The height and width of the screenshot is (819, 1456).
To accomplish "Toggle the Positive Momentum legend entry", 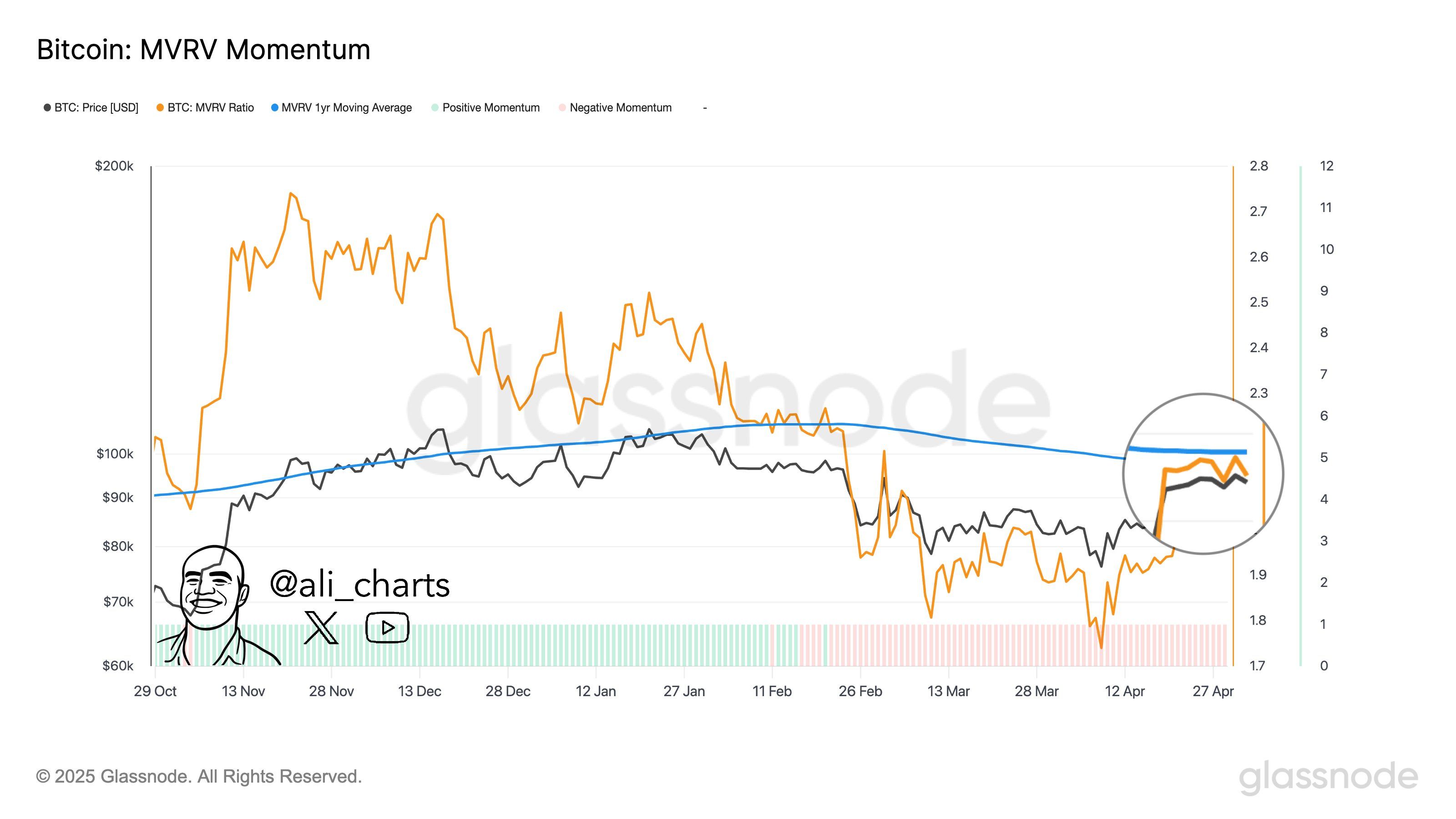I will point(490,107).
